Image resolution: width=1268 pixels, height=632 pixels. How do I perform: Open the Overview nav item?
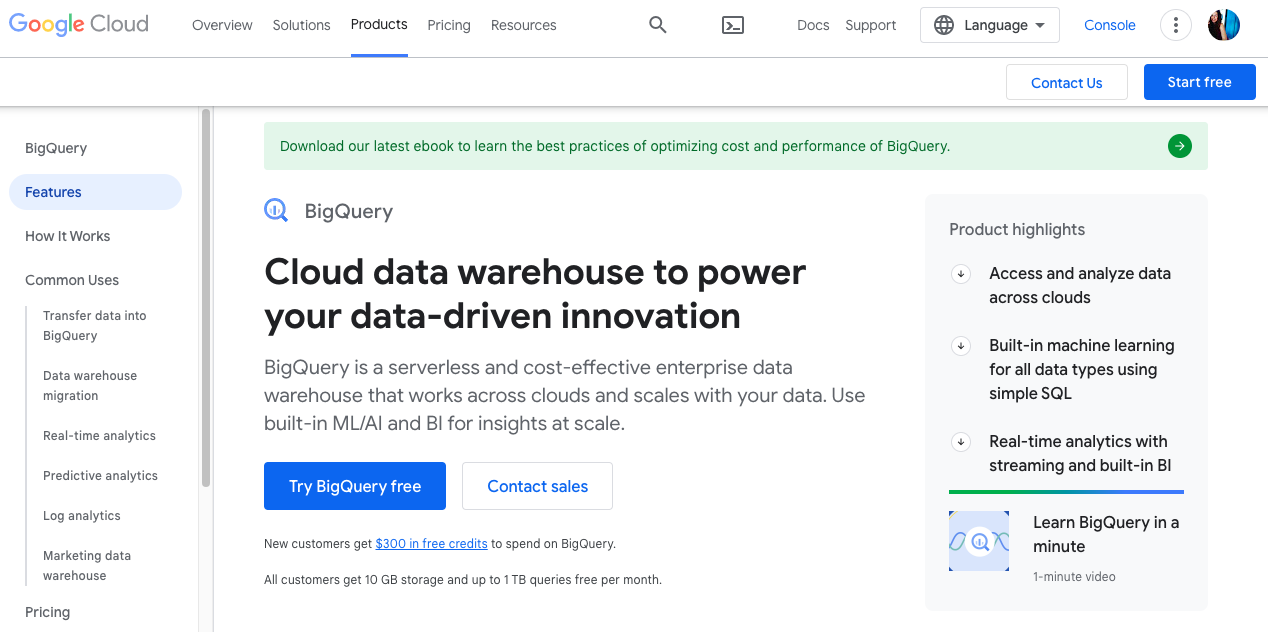point(222,25)
